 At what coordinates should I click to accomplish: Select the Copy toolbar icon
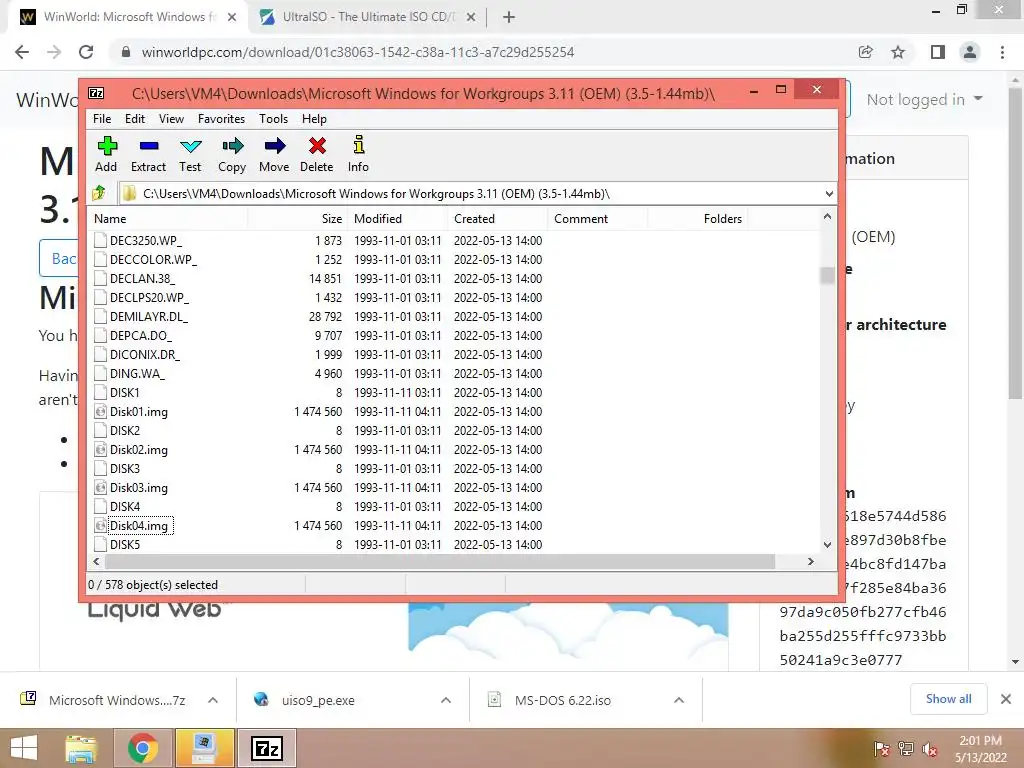[232, 146]
